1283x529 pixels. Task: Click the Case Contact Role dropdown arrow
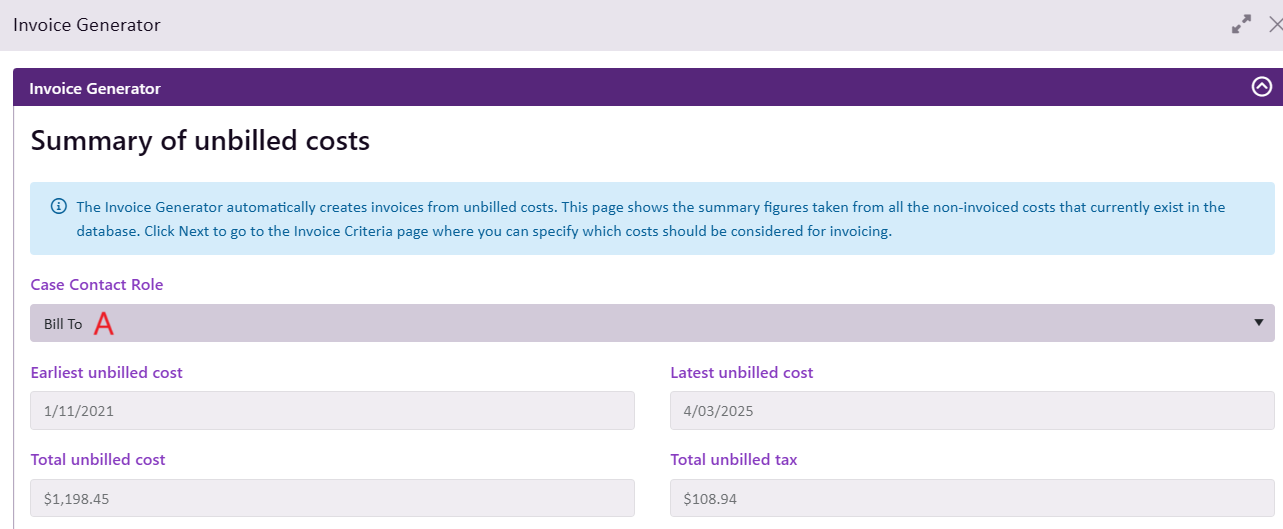1258,323
